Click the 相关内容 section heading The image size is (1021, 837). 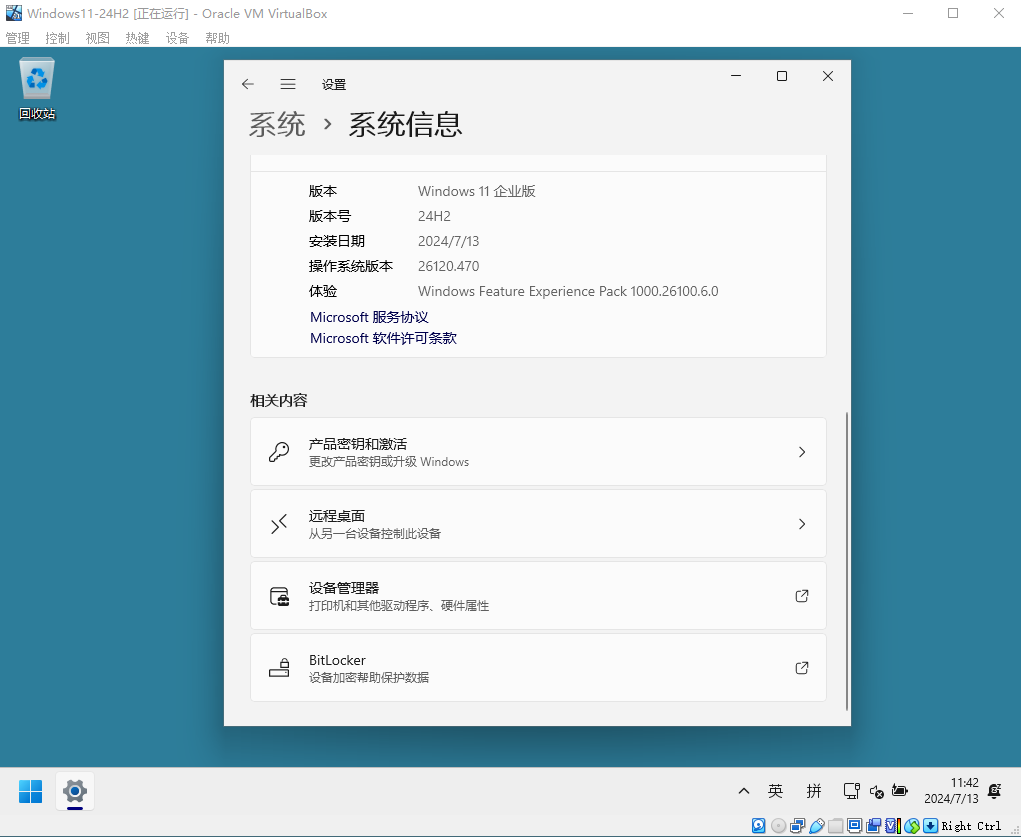click(x=279, y=401)
